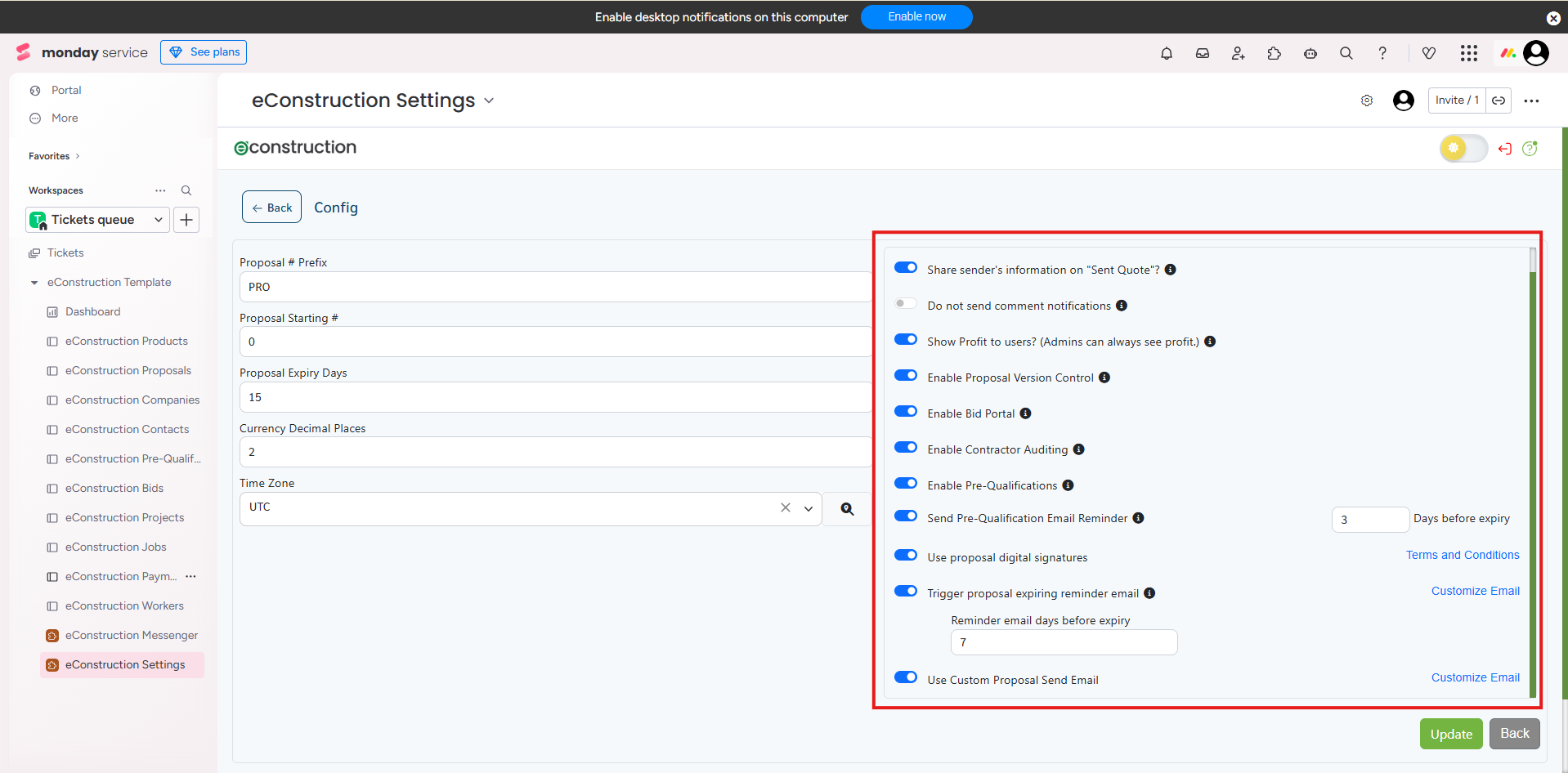This screenshot has height=773, width=1568.
Task: Select eConstruction Messenger in the sidebar
Action: click(x=132, y=636)
